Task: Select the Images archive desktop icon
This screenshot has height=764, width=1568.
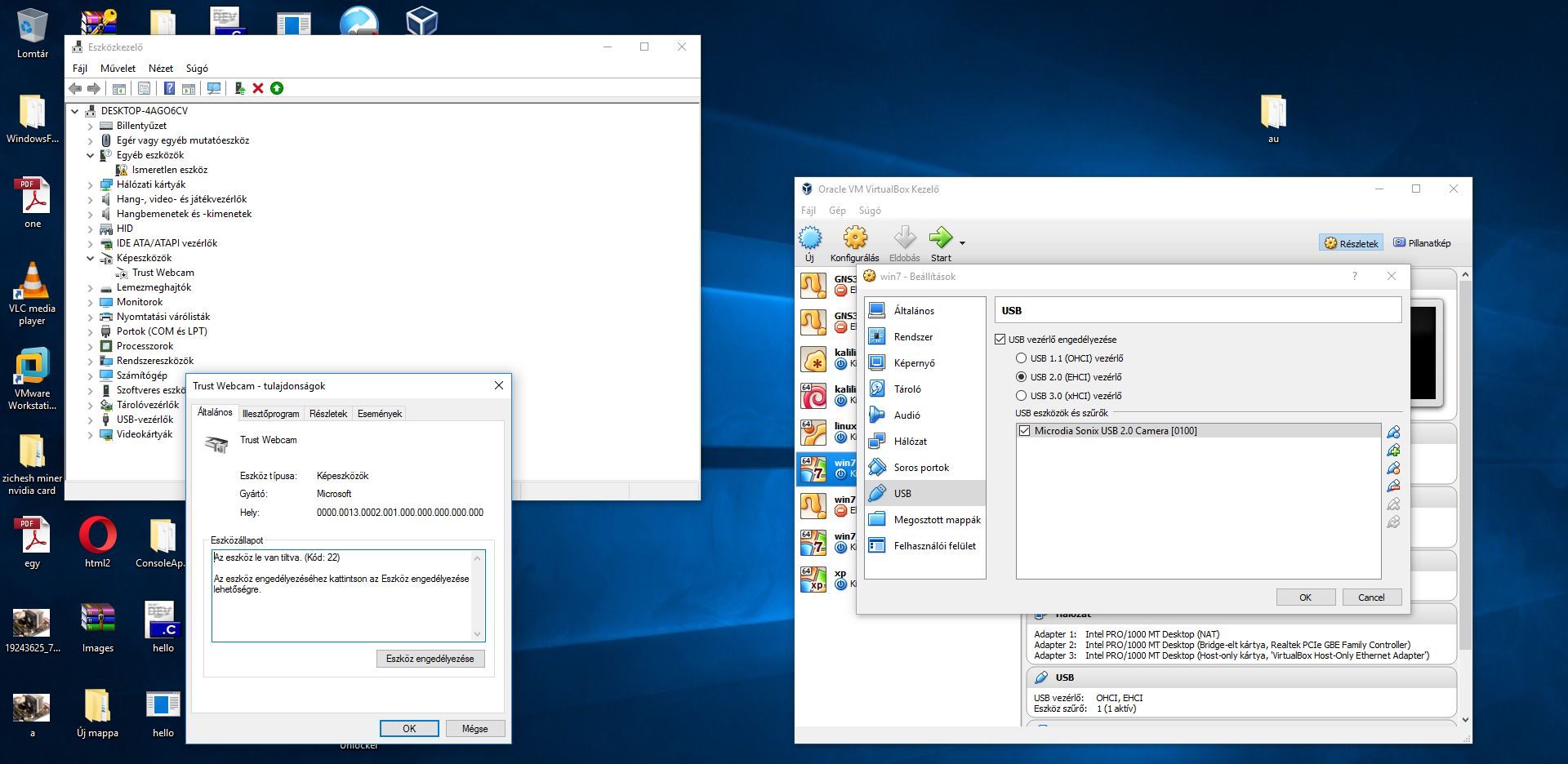Action: click(98, 629)
